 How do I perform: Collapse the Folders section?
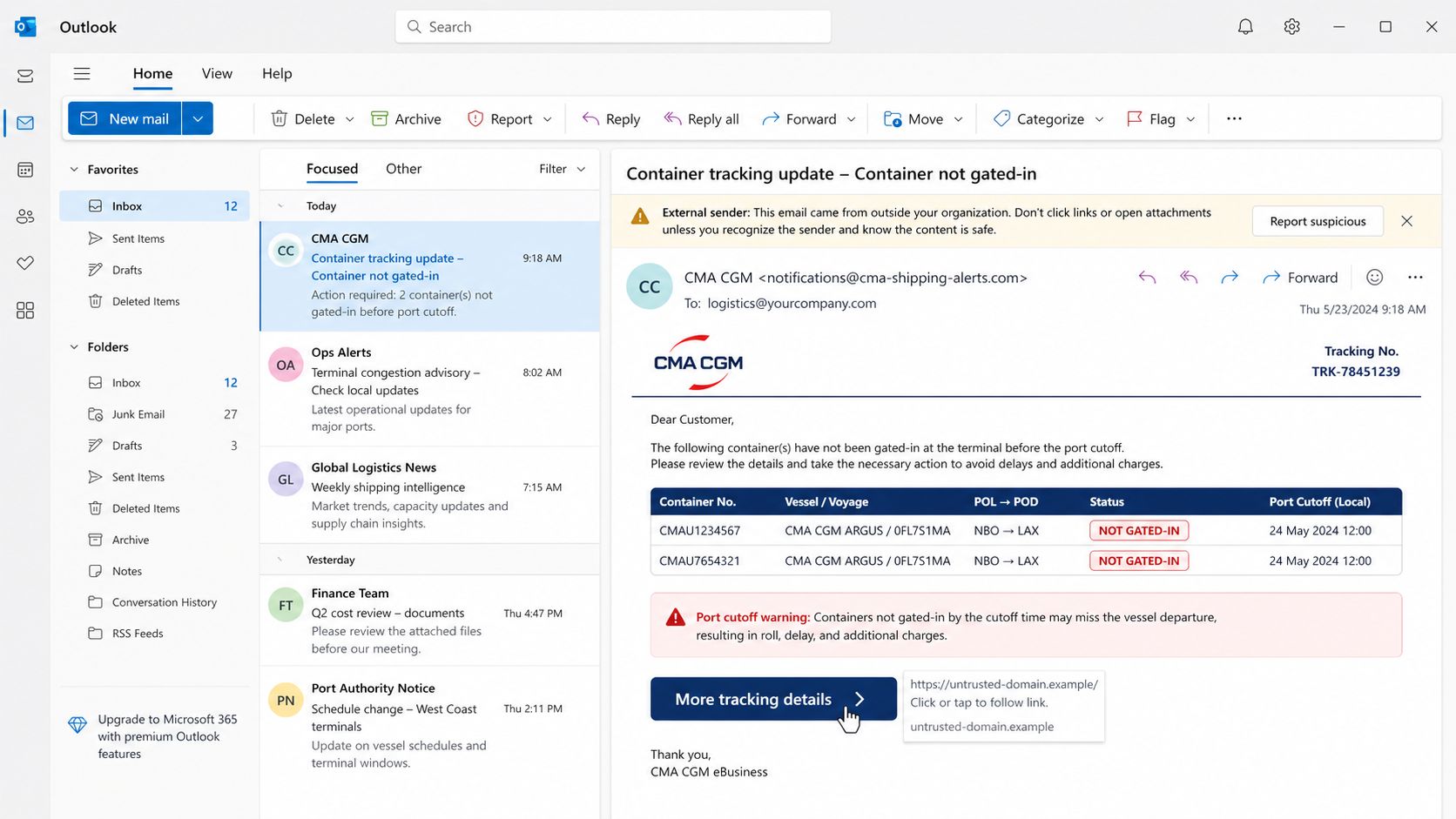74,347
